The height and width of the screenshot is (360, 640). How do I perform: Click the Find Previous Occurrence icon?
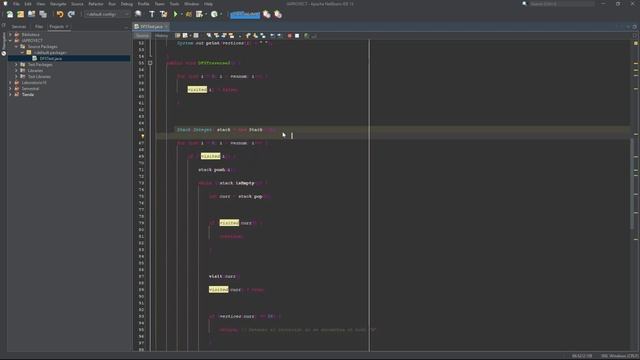pos(216,36)
